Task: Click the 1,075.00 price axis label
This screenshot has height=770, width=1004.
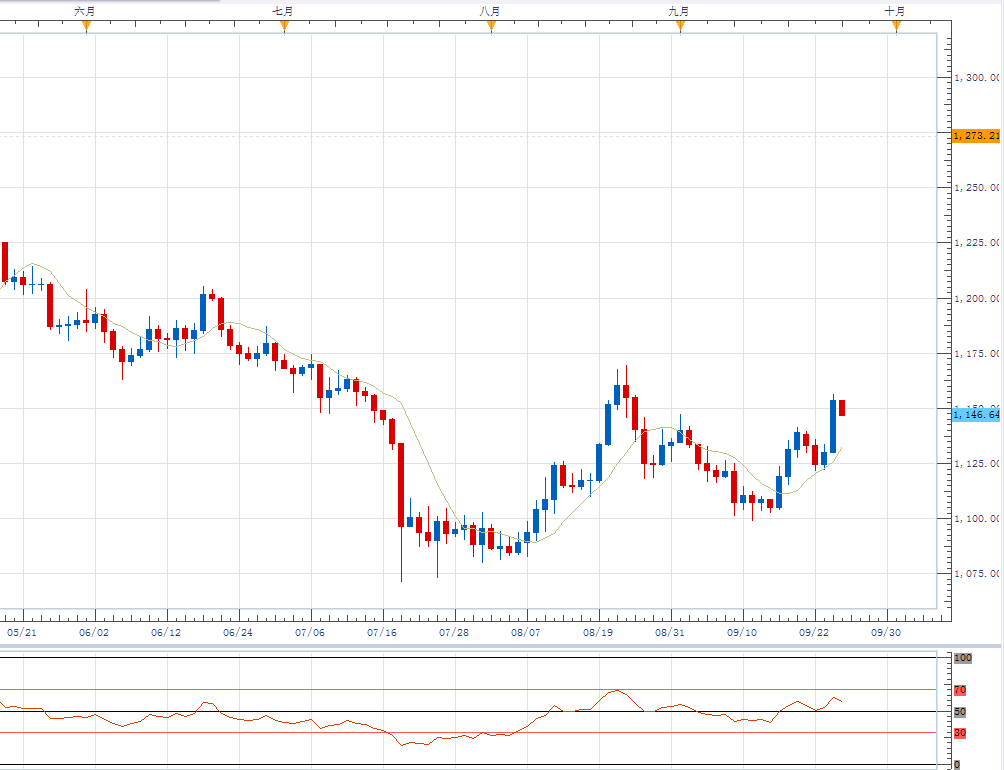Action: tap(976, 573)
